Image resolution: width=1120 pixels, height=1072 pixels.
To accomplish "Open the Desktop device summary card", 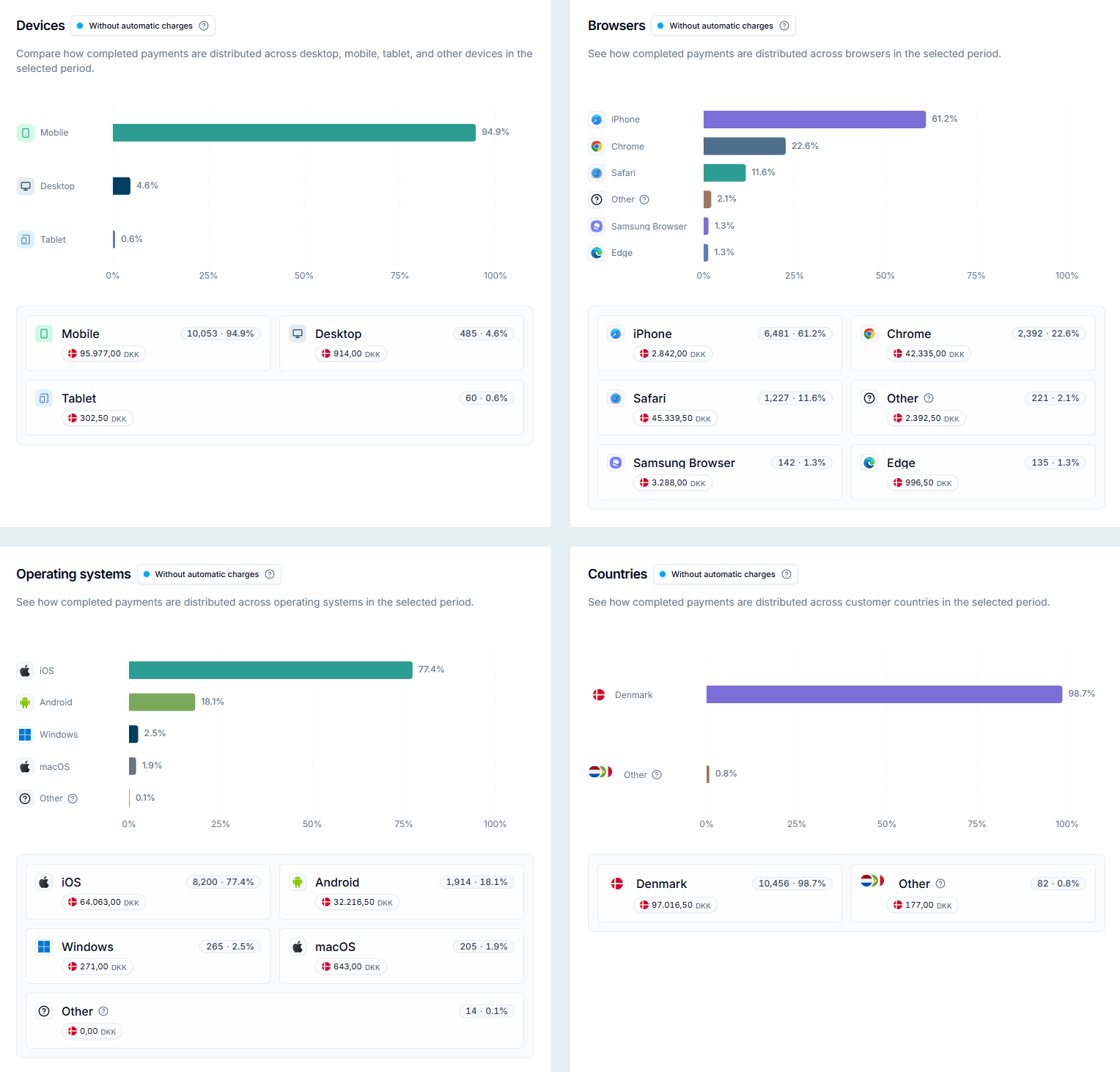I will (402, 343).
